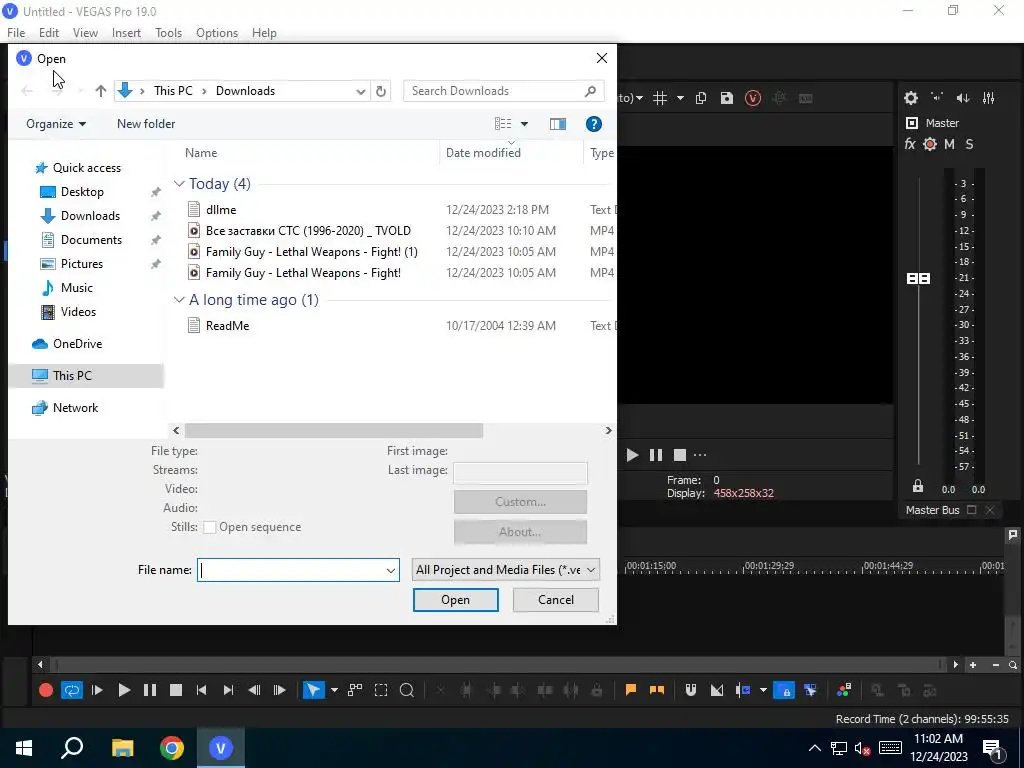Open the Options menu
1024x768 pixels.
[x=217, y=33]
